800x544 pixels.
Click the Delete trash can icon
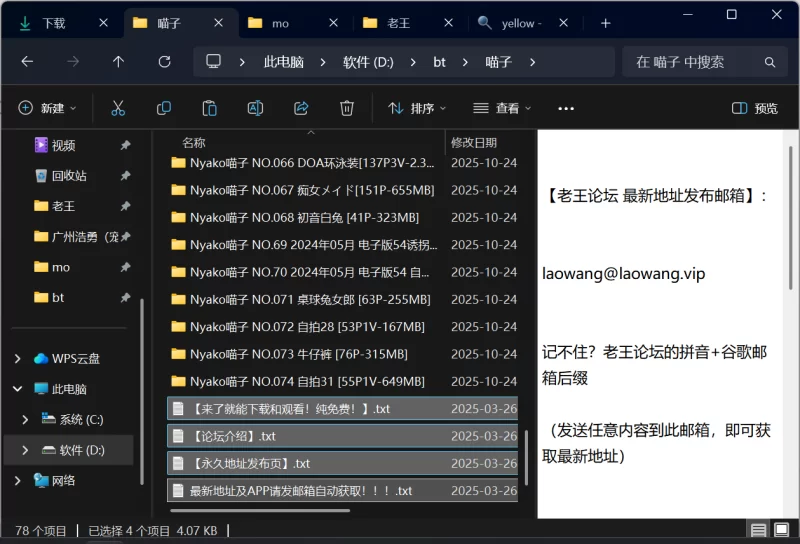(x=347, y=108)
